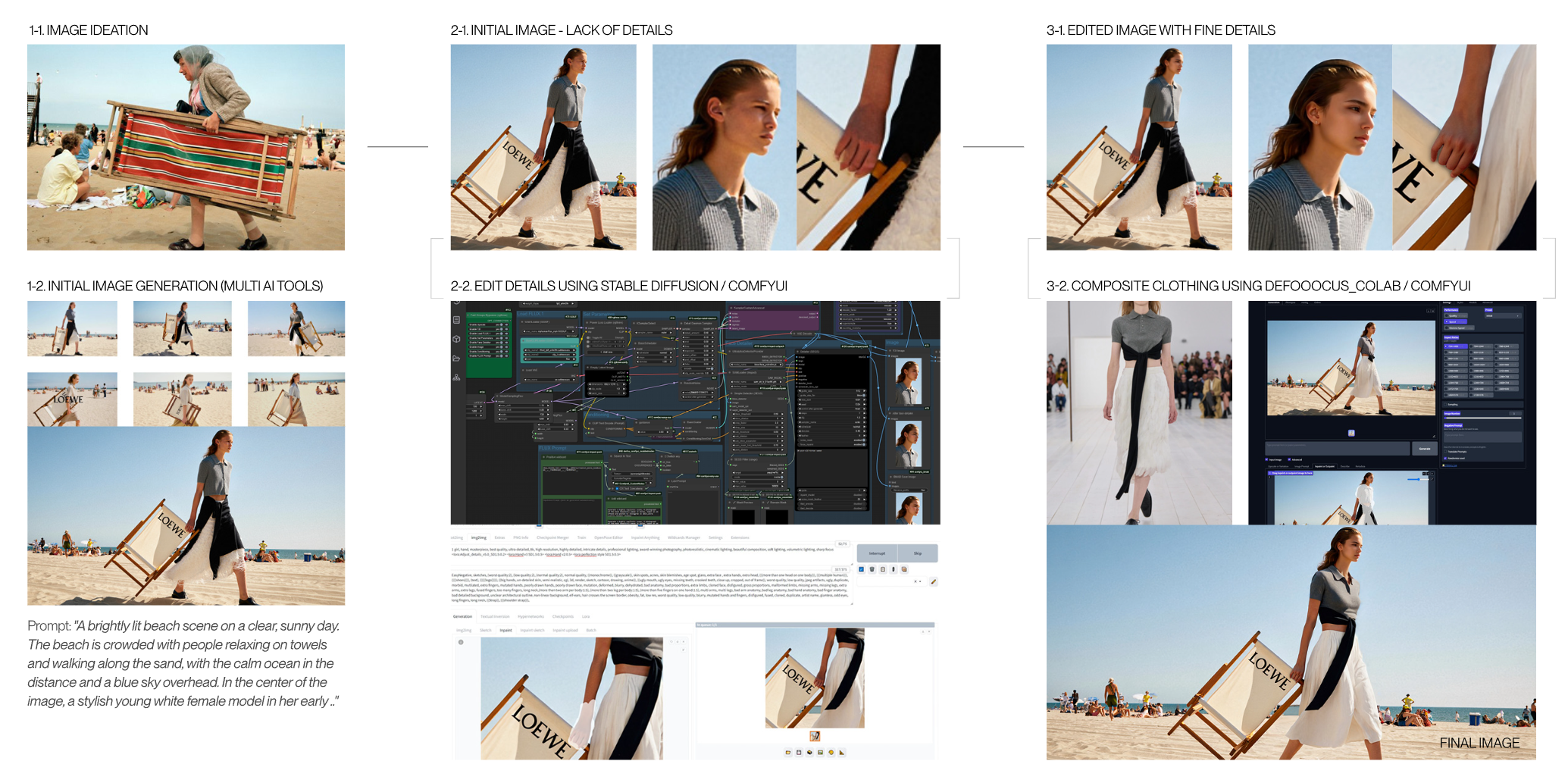Click the blue arrow read-parameters icon under Interrupt
1568x780 pixels.
tap(861, 569)
